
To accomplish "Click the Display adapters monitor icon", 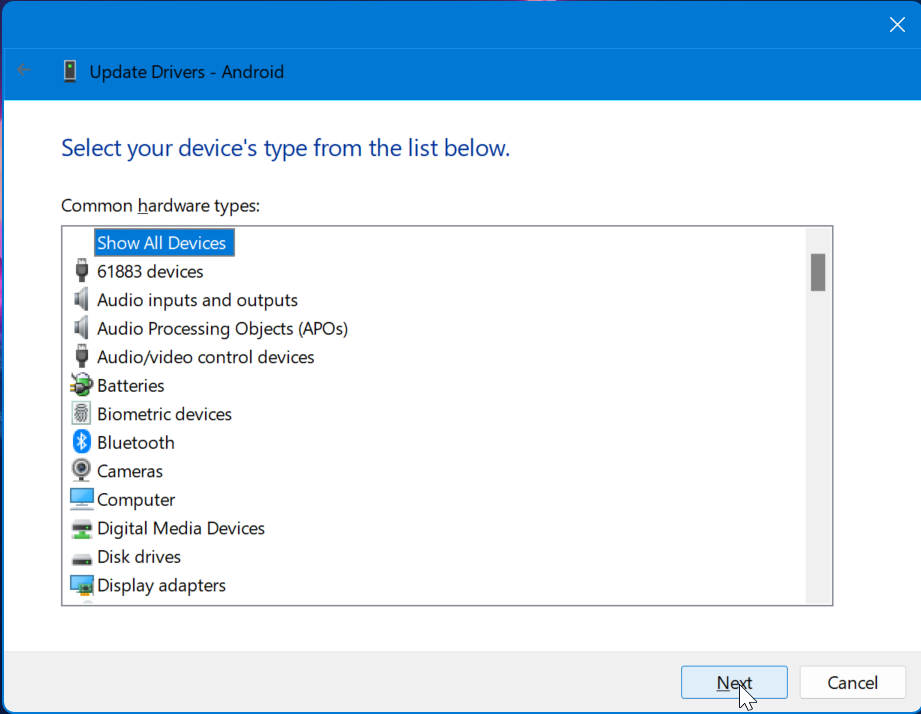I will pos(81,585).
